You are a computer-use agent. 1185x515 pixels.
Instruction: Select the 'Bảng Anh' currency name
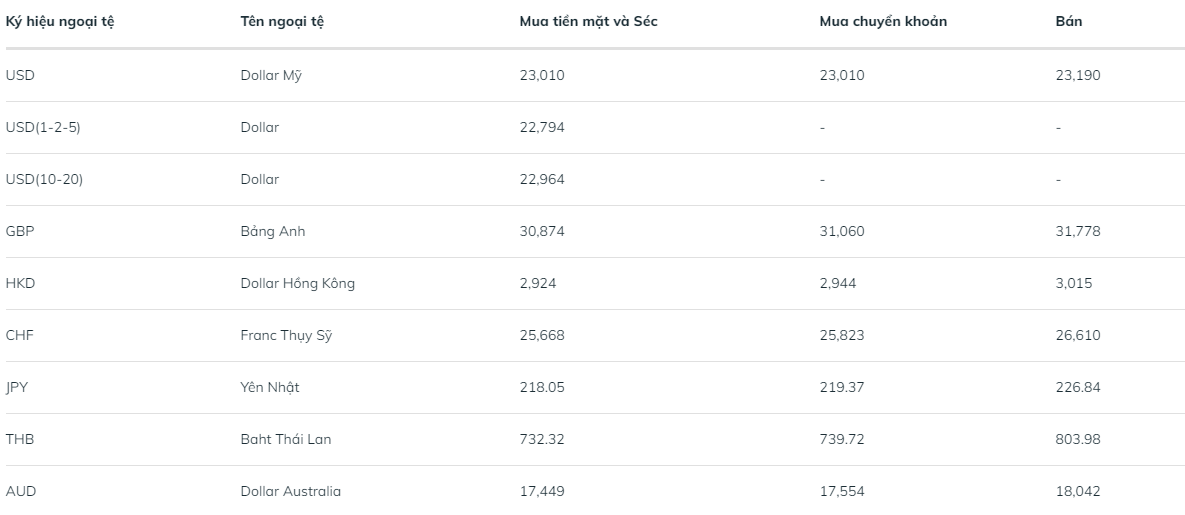click(x=273, y=231)
